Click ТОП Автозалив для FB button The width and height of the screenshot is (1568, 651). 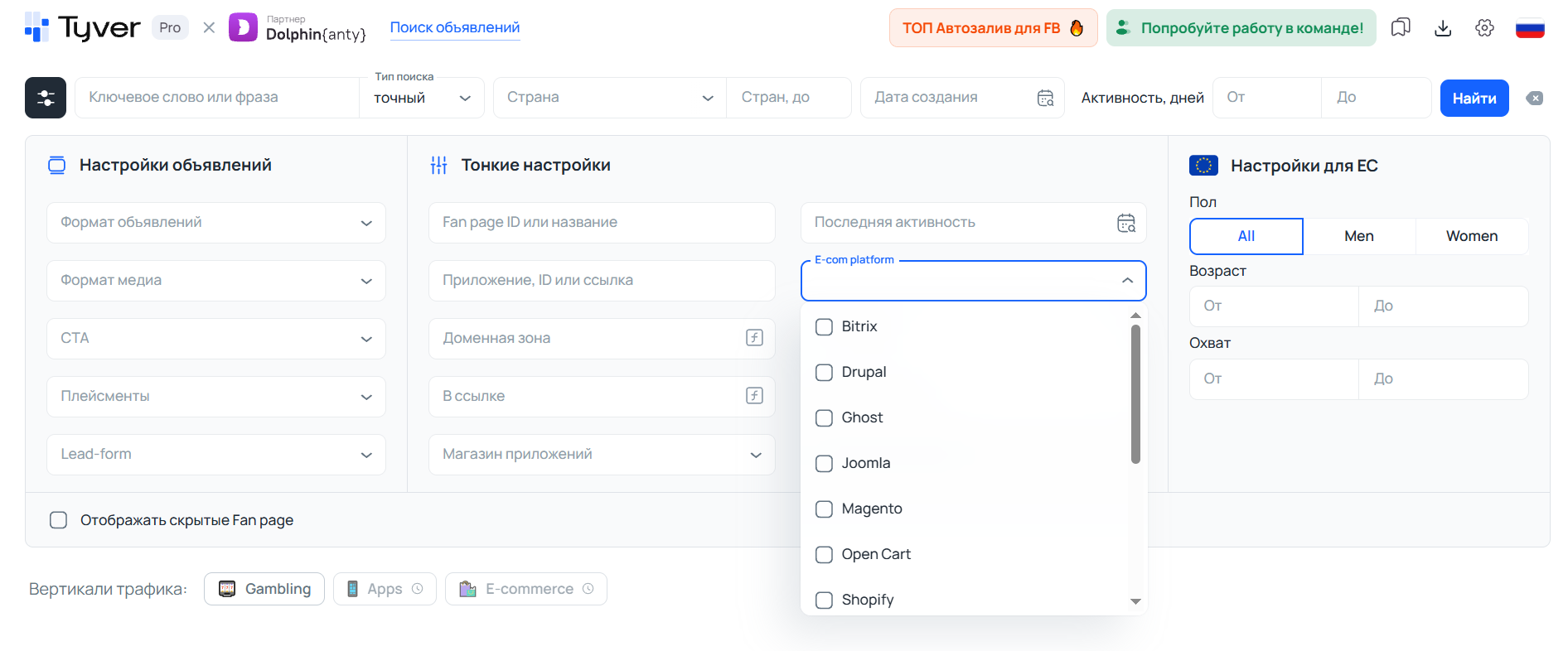(x=993, y=28)
